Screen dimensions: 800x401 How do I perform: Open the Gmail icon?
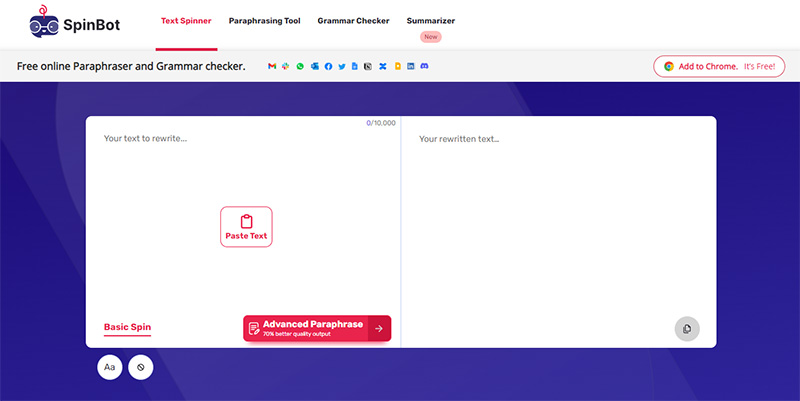[x=272, y=66]
